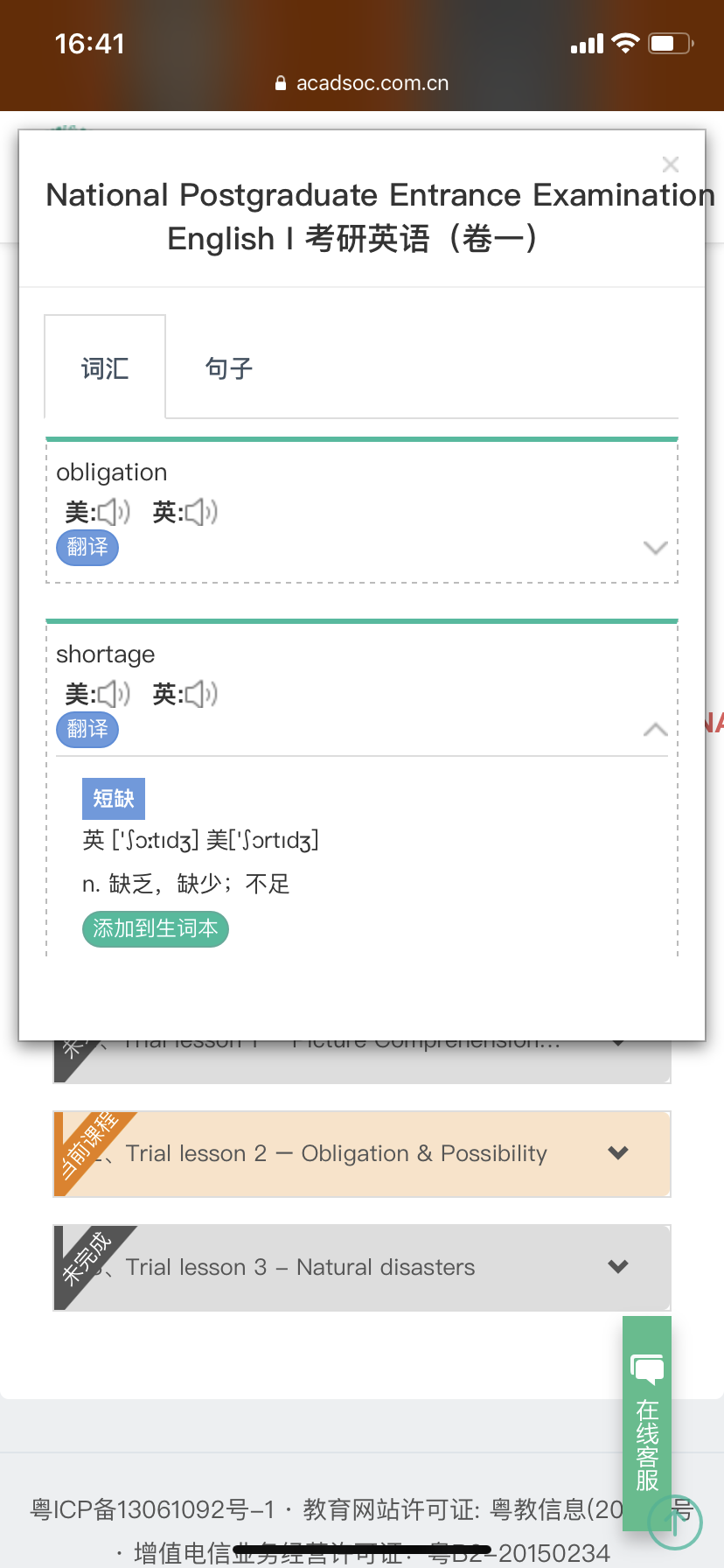Expand Trial lesson 3 – Natural disasters
724x1568 pixels.
pos(618,1266)
